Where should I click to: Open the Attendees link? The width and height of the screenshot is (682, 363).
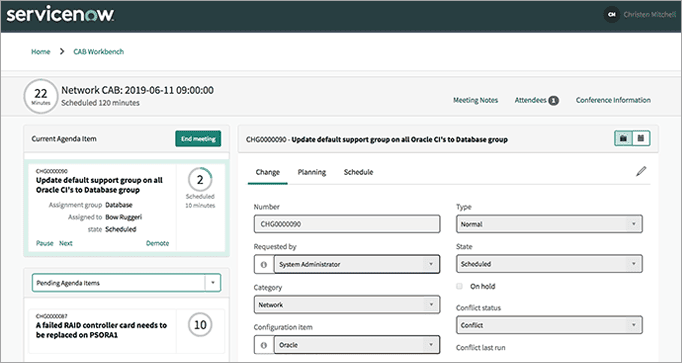(x=530, y=100)
